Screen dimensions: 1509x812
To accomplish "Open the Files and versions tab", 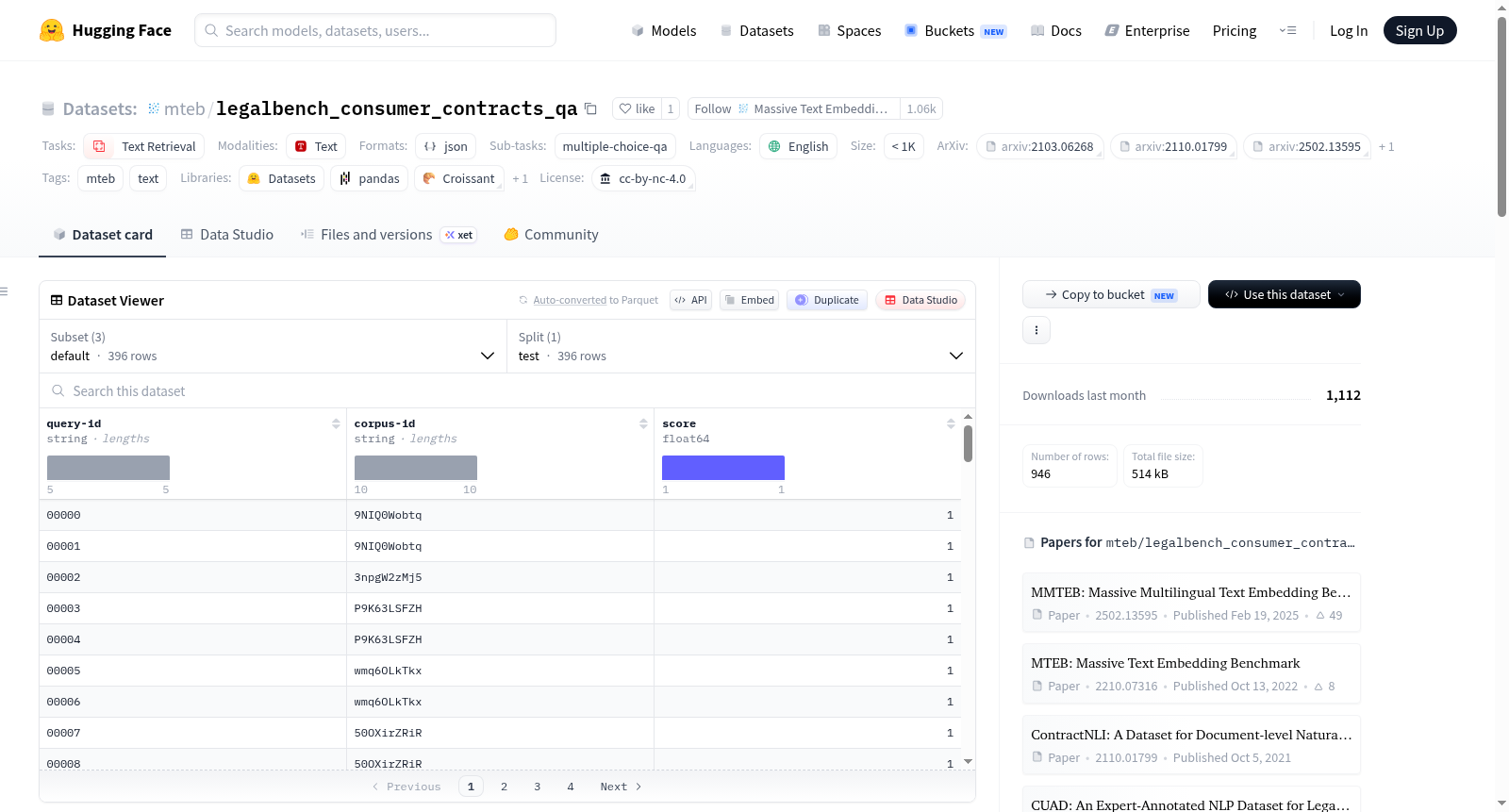I will tap(389, 235).
